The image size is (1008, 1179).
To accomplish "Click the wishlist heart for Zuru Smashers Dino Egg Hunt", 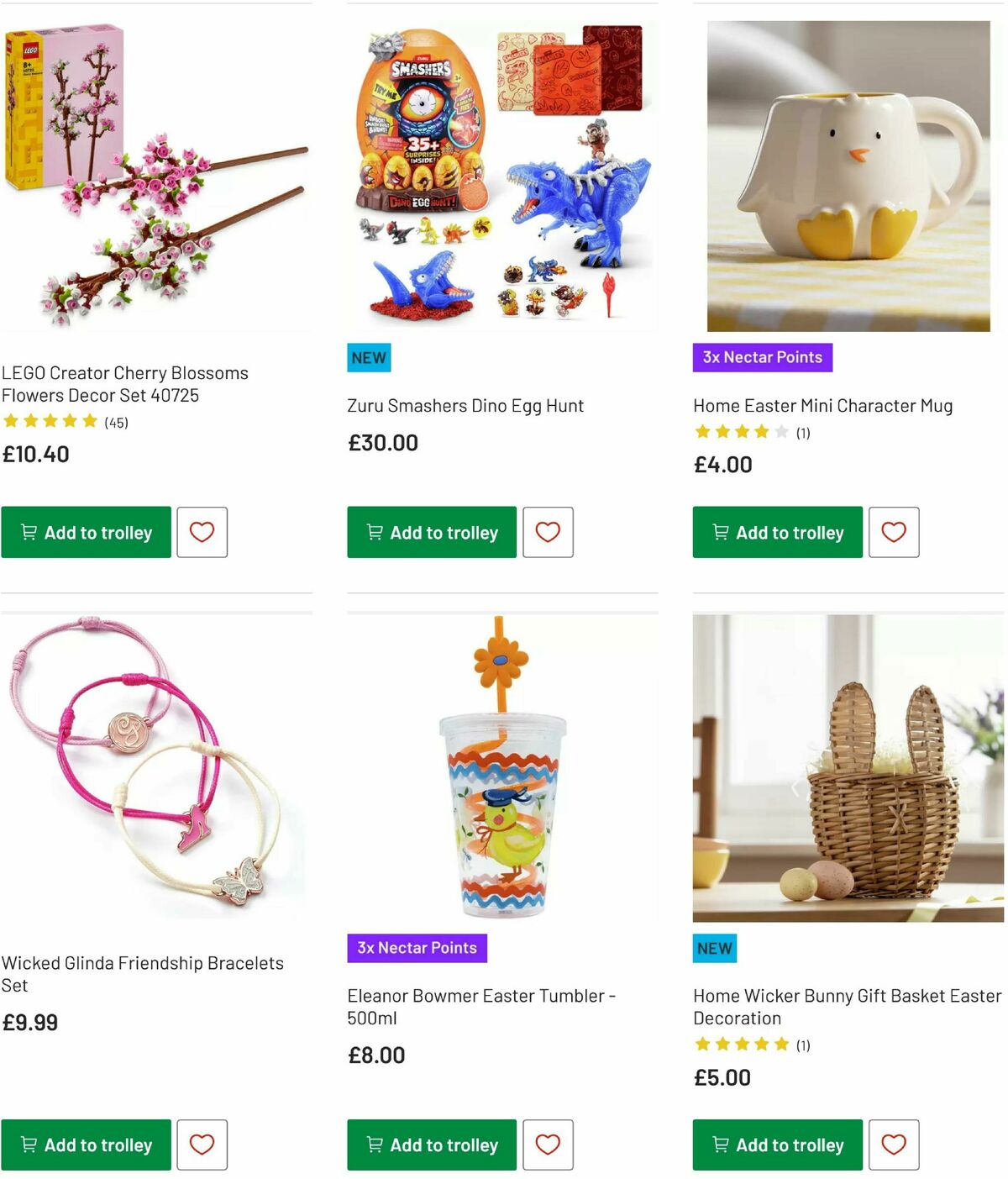I will pyautogui.click(x=548, y=532).
